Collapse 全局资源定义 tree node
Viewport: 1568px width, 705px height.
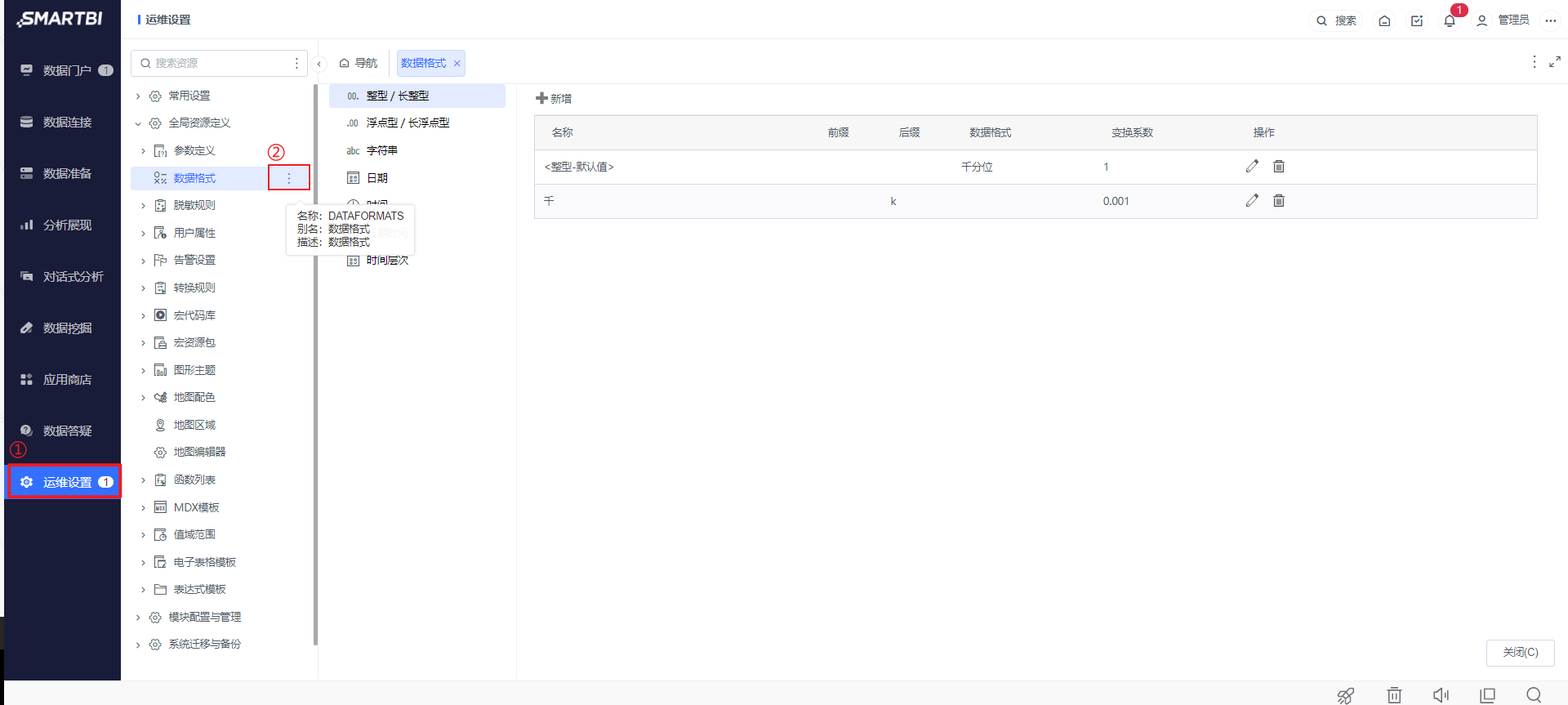(138, 123)
